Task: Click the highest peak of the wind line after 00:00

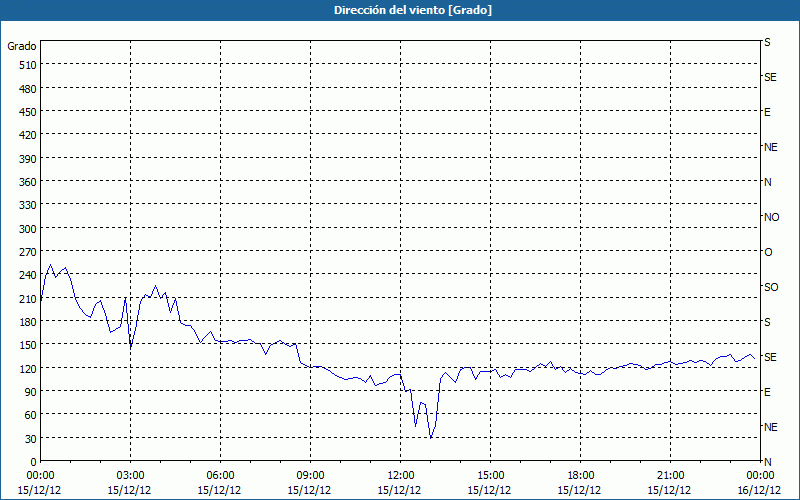Action: [x=50, y=265]
